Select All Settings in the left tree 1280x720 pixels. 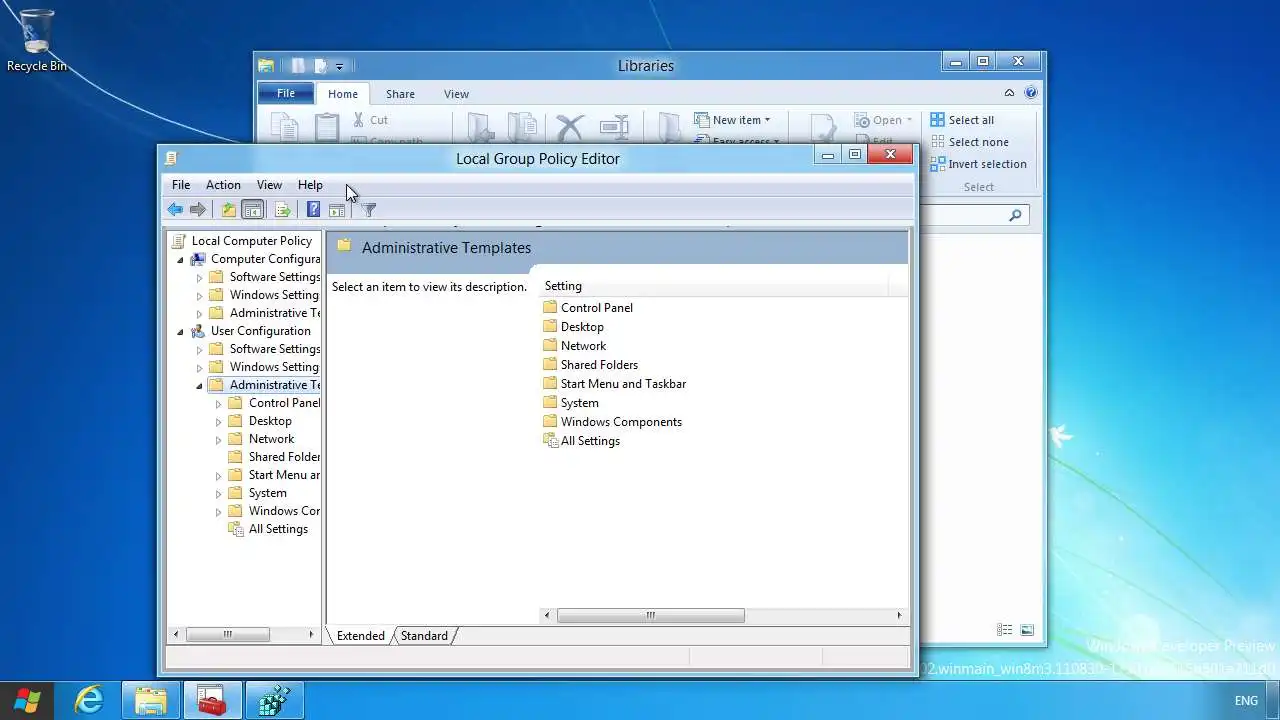278,529
